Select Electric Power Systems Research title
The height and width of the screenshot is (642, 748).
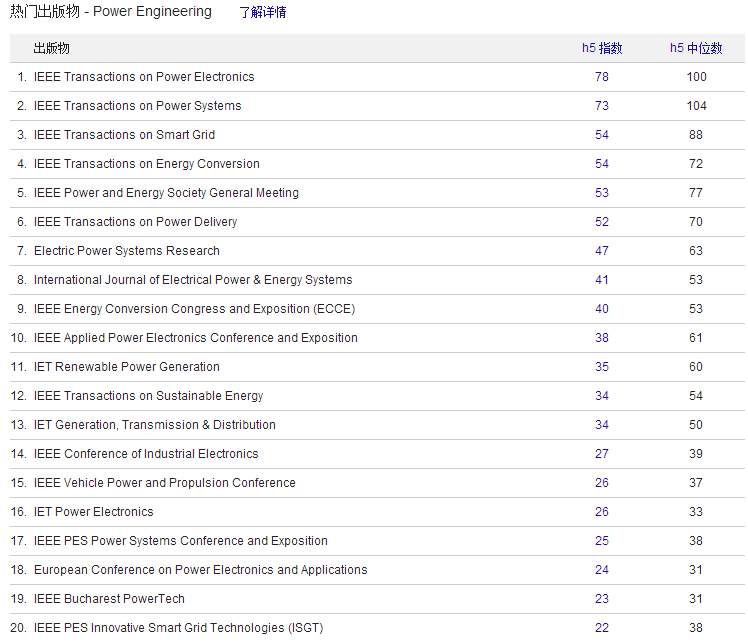point(127,251)
